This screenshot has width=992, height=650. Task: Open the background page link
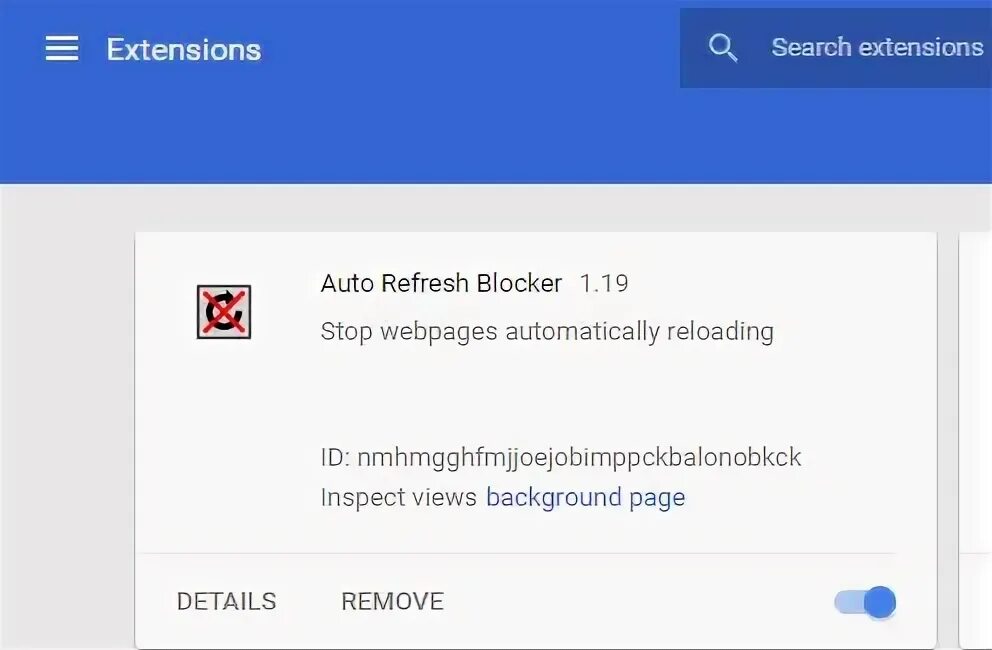click(x=585, y=497)
